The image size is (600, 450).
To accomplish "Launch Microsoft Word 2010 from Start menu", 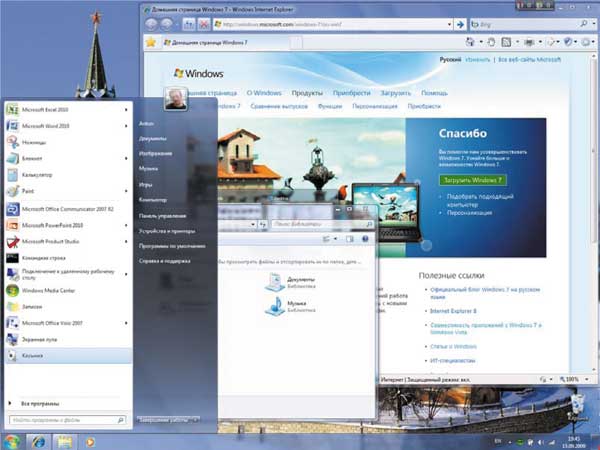I will (x=67, y=126).
